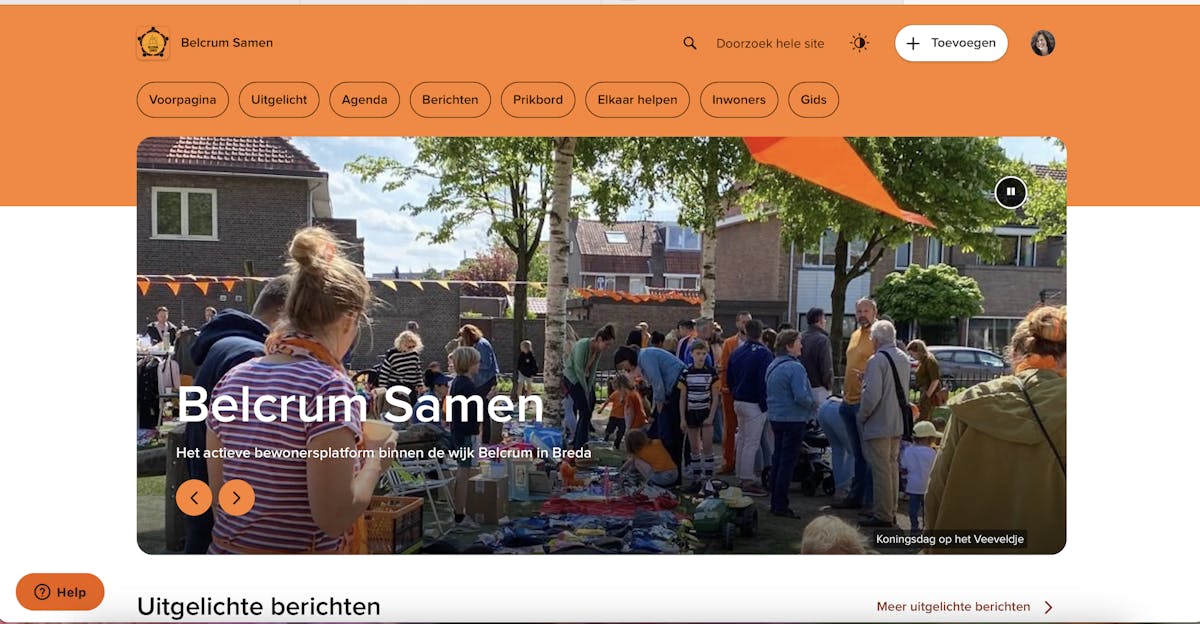Click the Belcrum Samen logo icon

153,43
